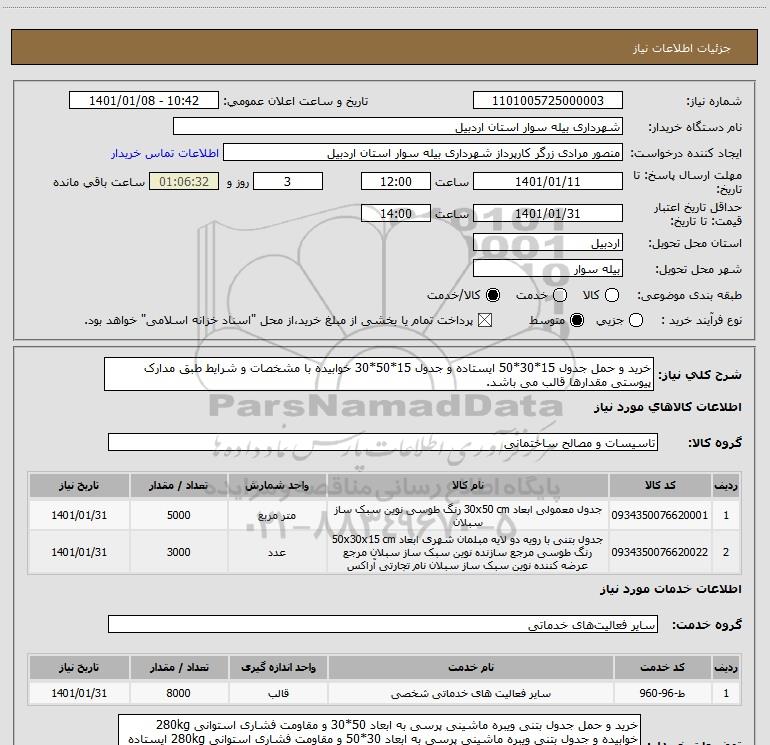Click service name سایر فعالیت های خدماتی شخصی

point(470,693)
